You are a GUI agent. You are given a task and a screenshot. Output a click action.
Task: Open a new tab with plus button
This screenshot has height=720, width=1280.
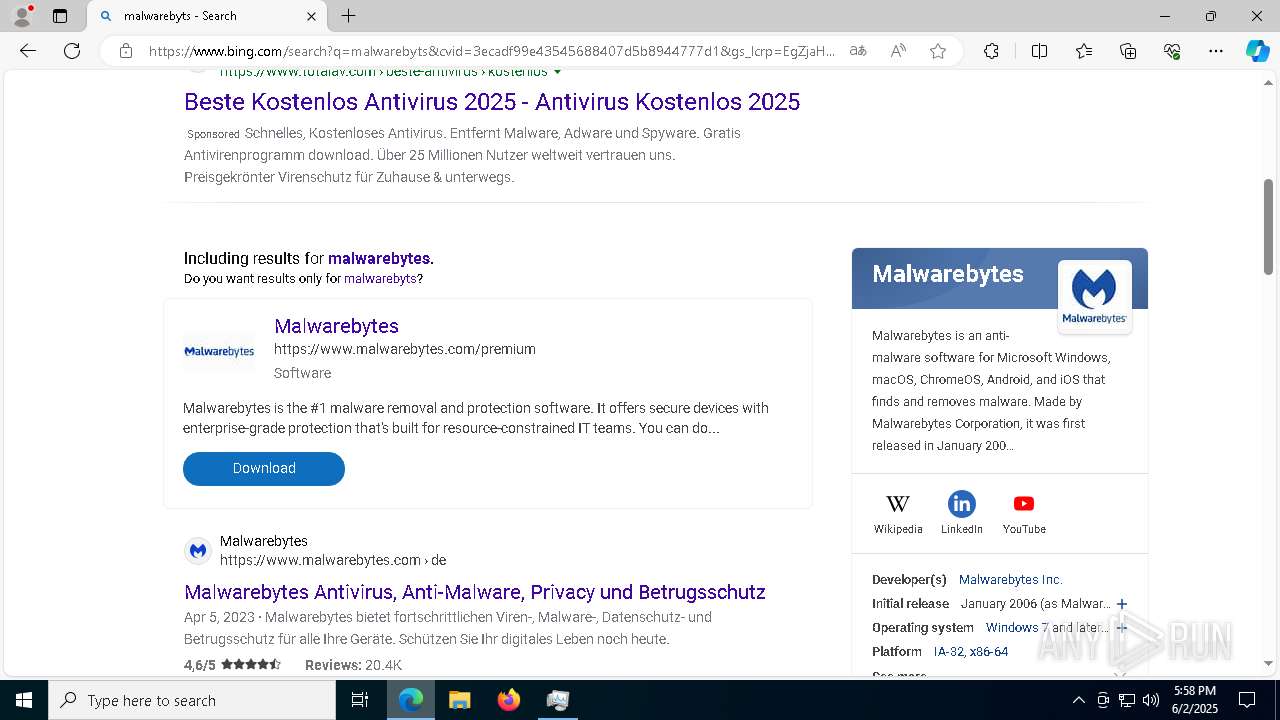[348, 16]
